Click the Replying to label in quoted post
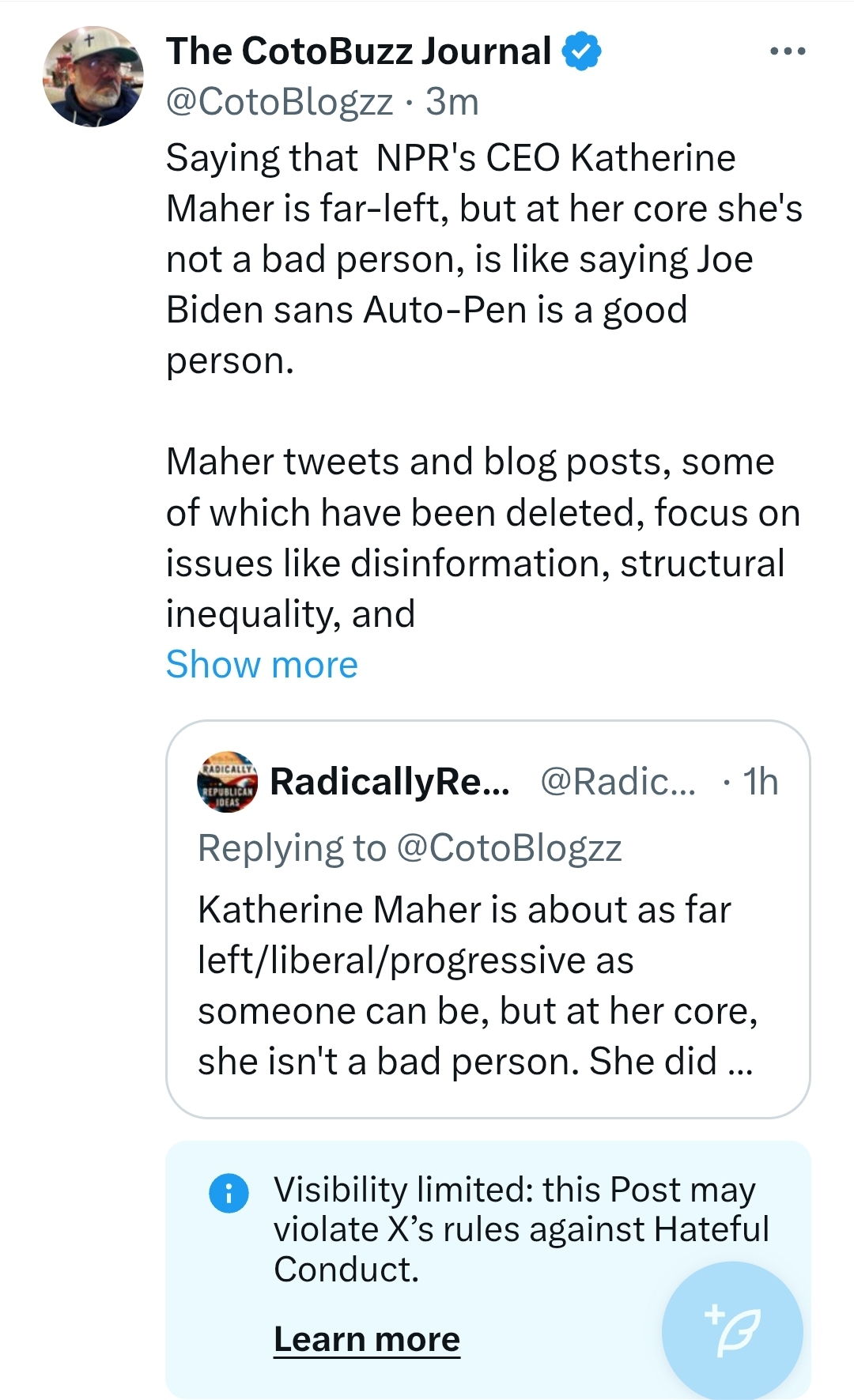Viewport: 854px width, 1400px height. [292, 848]
